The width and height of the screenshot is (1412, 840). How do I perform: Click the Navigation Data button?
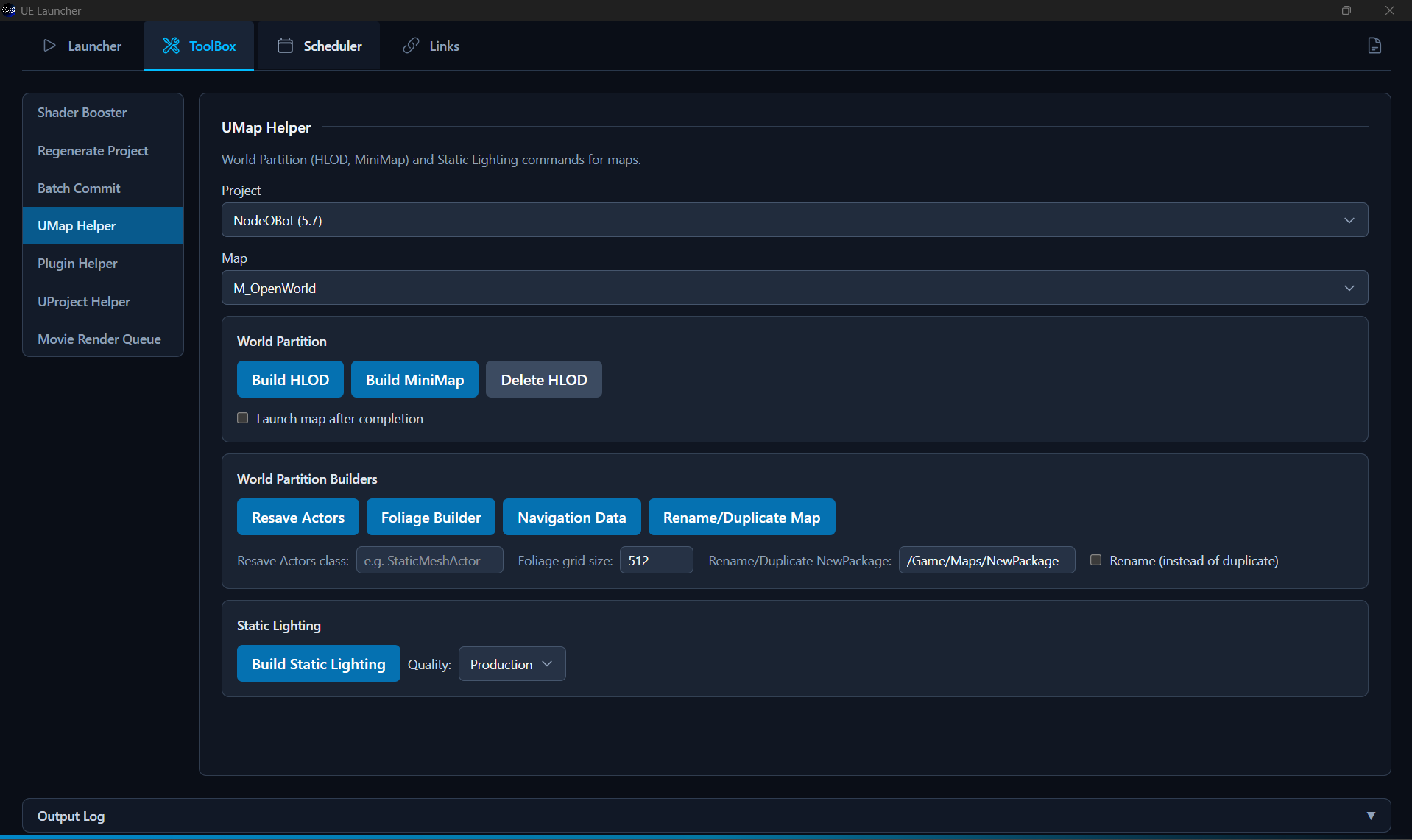(571, 517)
